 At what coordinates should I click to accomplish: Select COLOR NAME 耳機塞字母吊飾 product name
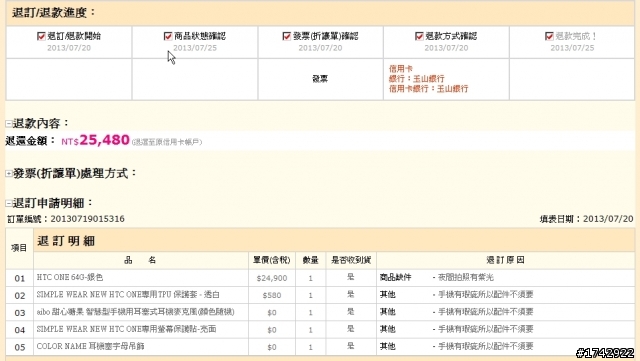click(91, 346)
